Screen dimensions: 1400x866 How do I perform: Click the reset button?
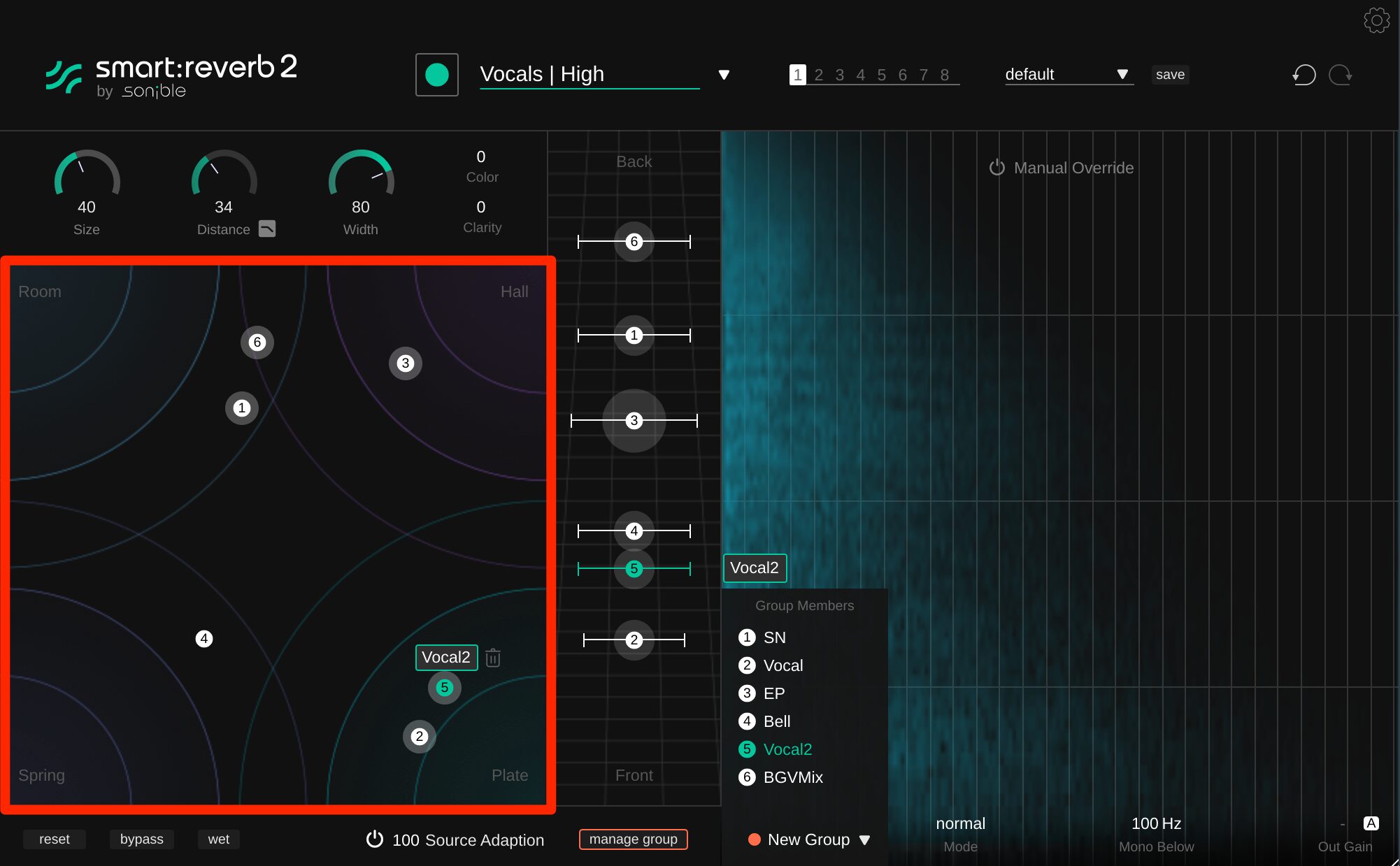(55, 839)
